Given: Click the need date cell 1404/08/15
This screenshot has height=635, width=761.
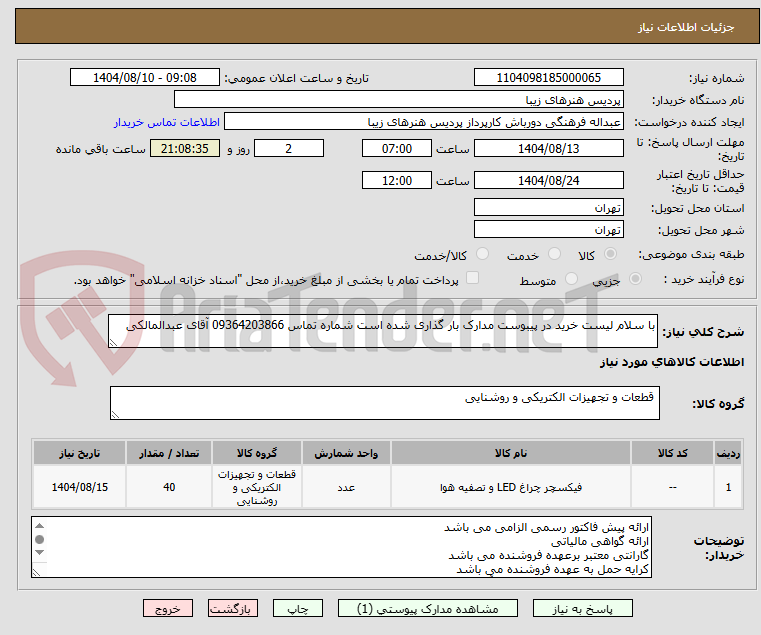Looking at the screenshot, I should tap(80, 487).
